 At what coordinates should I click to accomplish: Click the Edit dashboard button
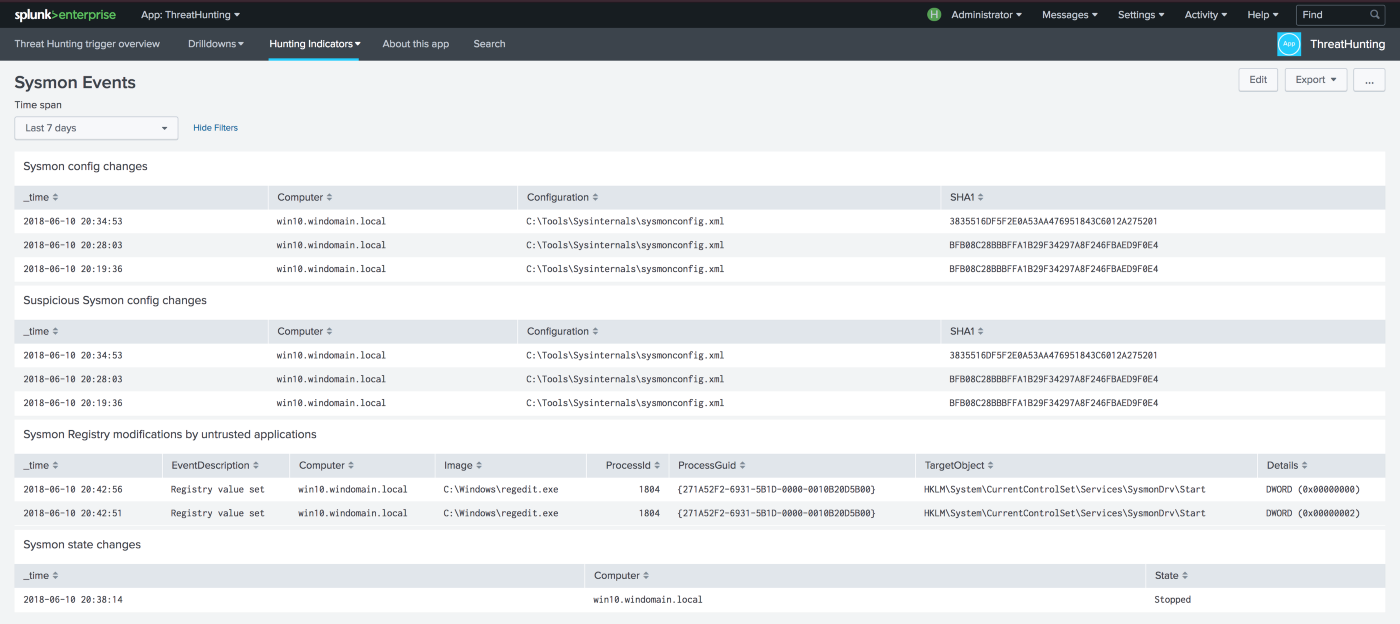click(1258, 80)
